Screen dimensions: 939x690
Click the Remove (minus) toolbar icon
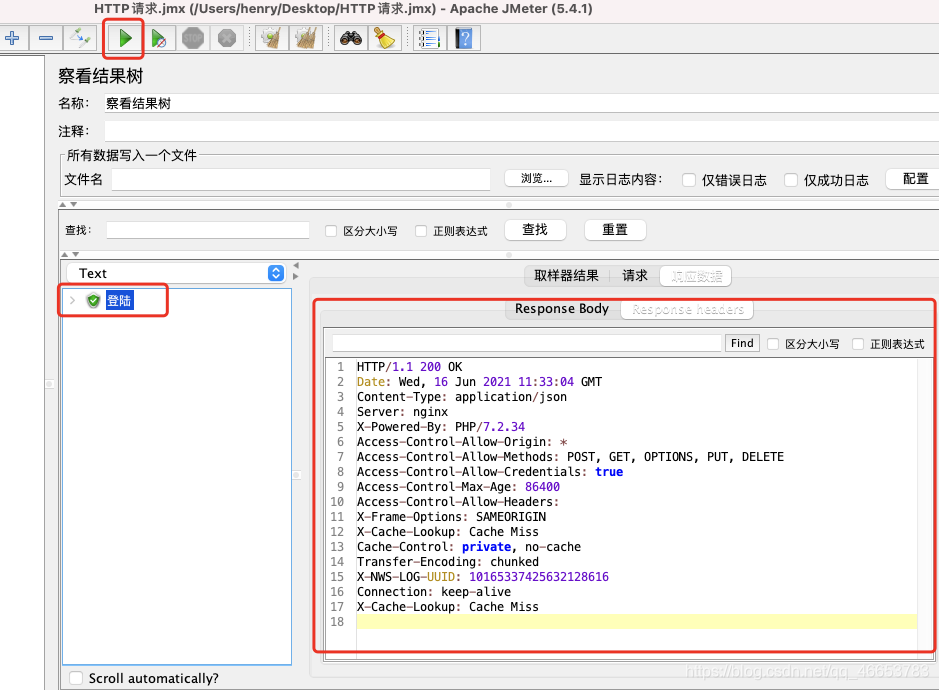coord(46,38)
